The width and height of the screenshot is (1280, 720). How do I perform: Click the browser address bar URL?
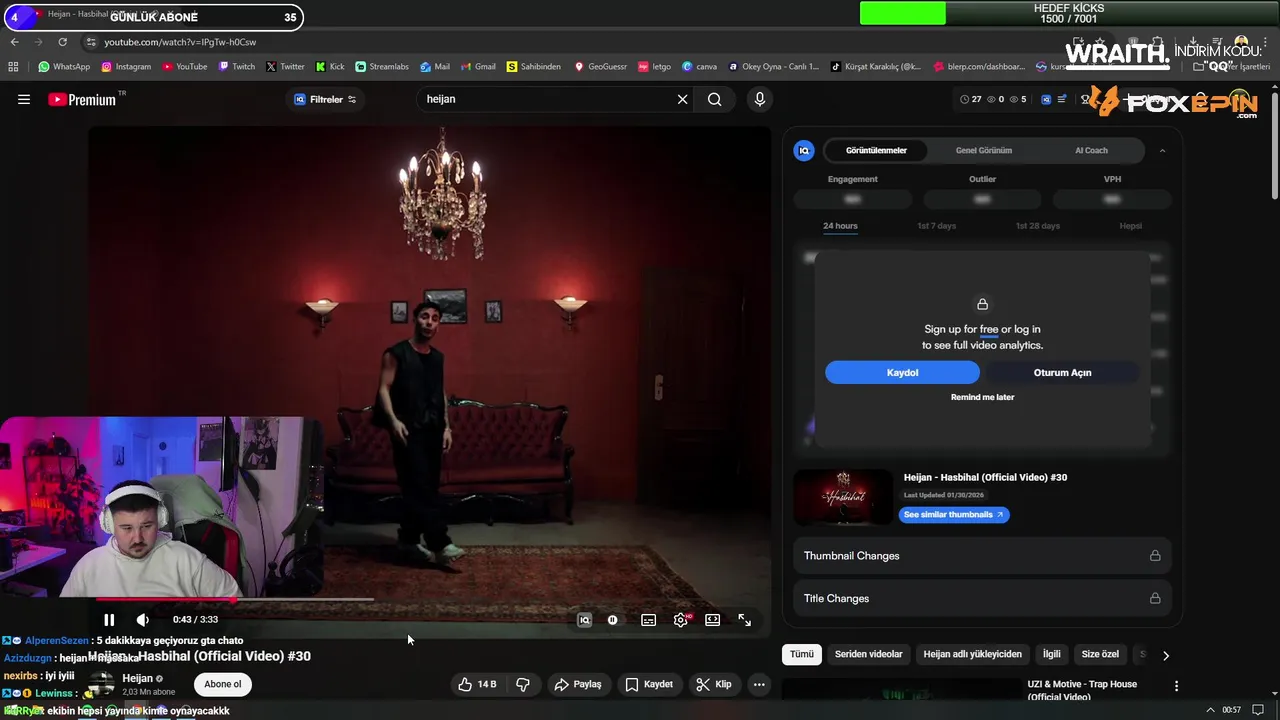180,42
